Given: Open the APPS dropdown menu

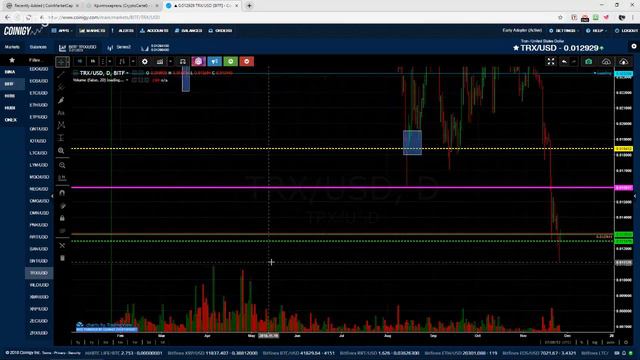Looking at the screenshot, I should [62, 31].
